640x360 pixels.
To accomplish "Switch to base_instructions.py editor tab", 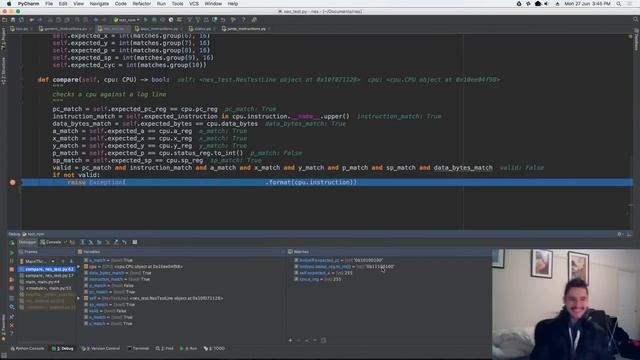I will click(x=158, y=29).
